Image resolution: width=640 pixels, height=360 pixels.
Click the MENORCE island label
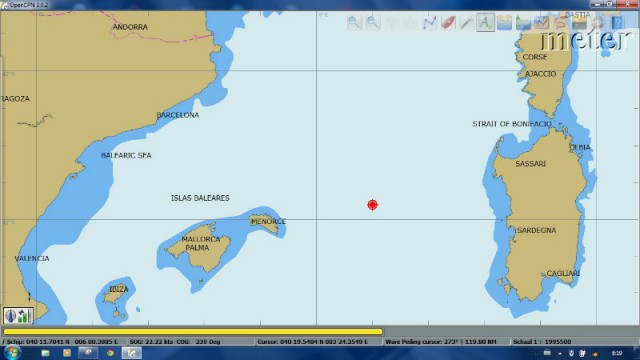(268, 221)
